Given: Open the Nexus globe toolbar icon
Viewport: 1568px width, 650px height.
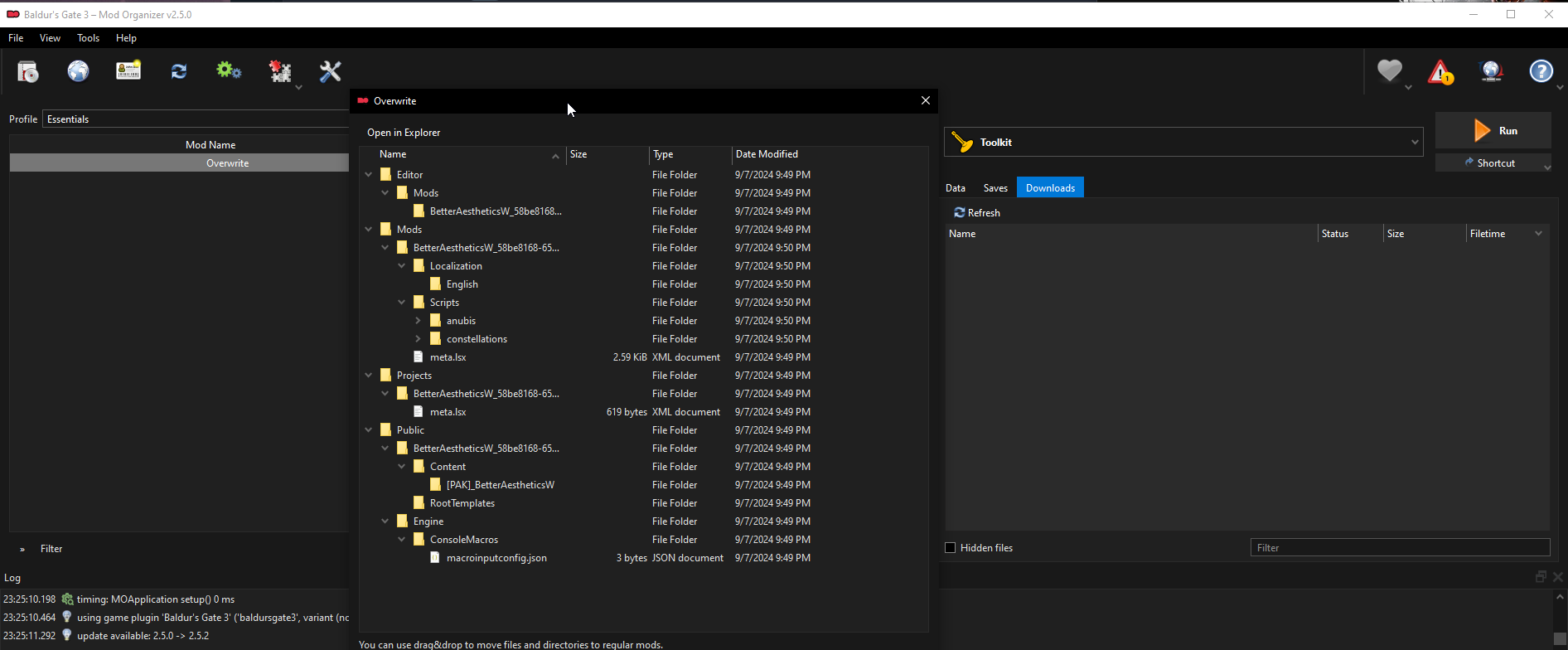Looking at the screenshot, I should coord(78,72).
